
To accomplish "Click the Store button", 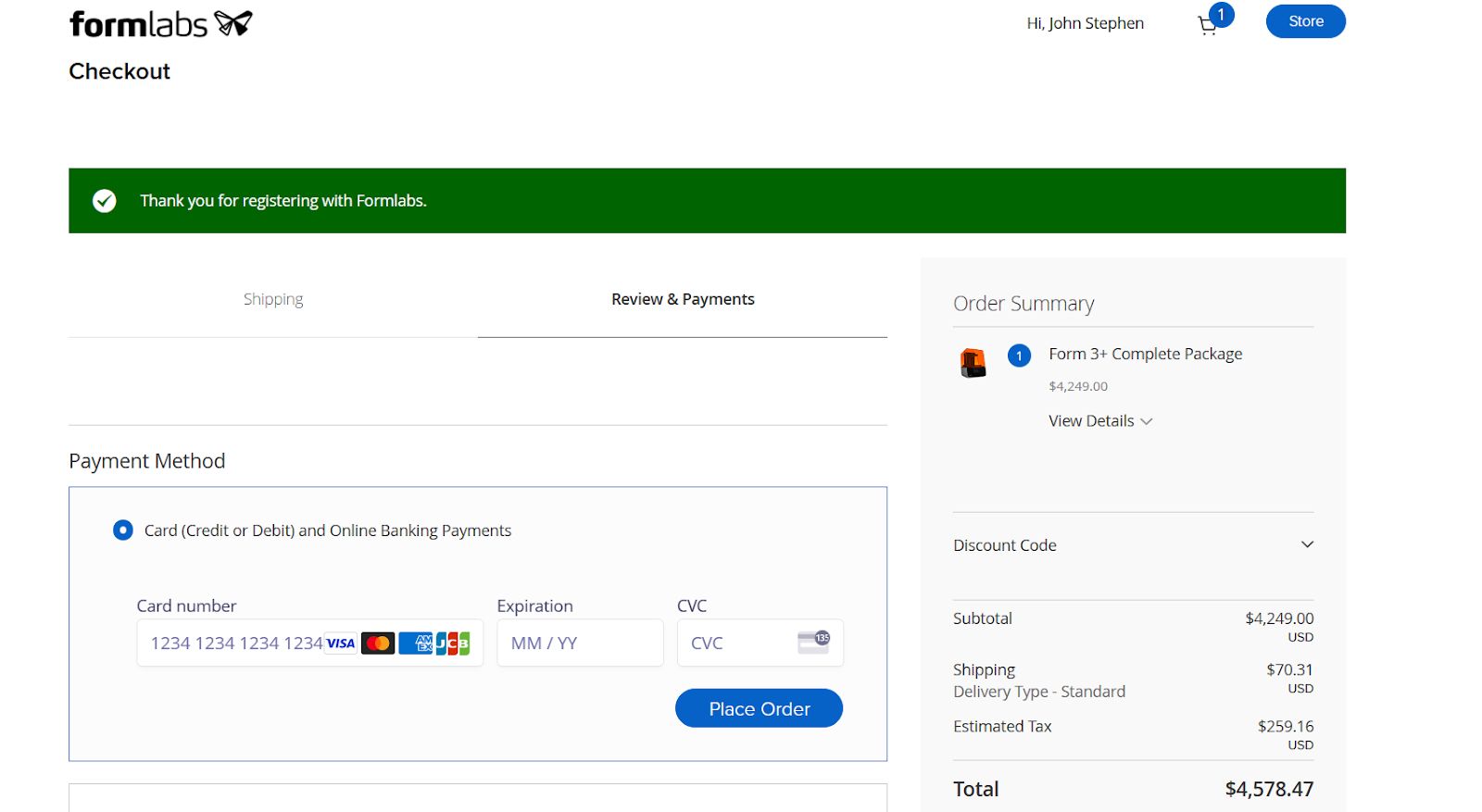I will click(x=1305, y=21).
